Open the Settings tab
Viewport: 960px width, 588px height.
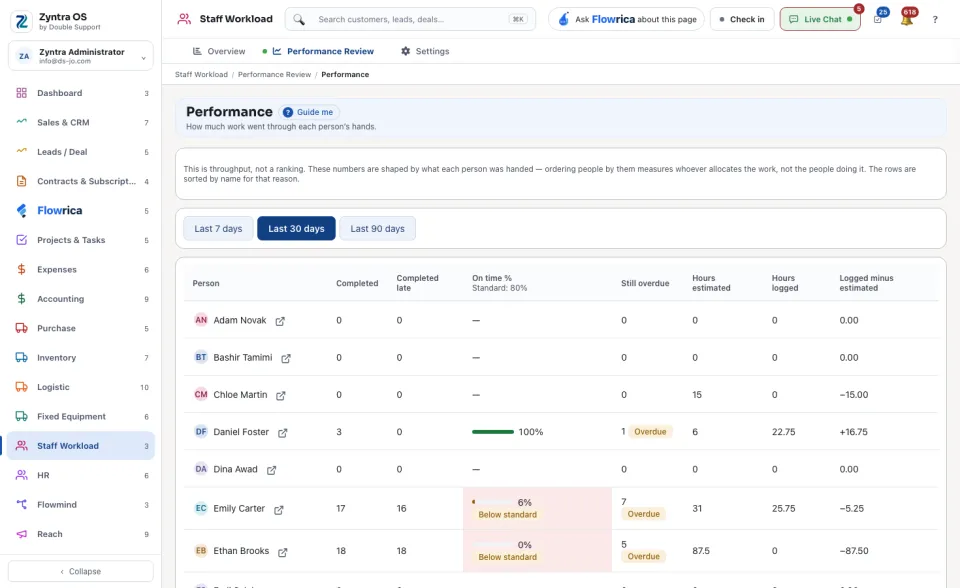(425, 51)
